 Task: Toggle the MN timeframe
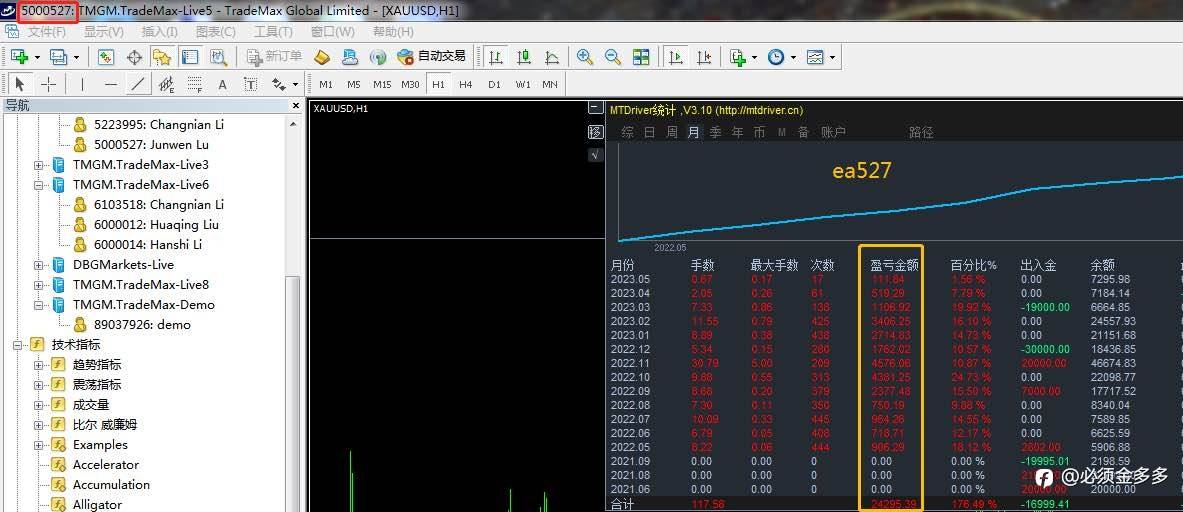pos(550,84)
